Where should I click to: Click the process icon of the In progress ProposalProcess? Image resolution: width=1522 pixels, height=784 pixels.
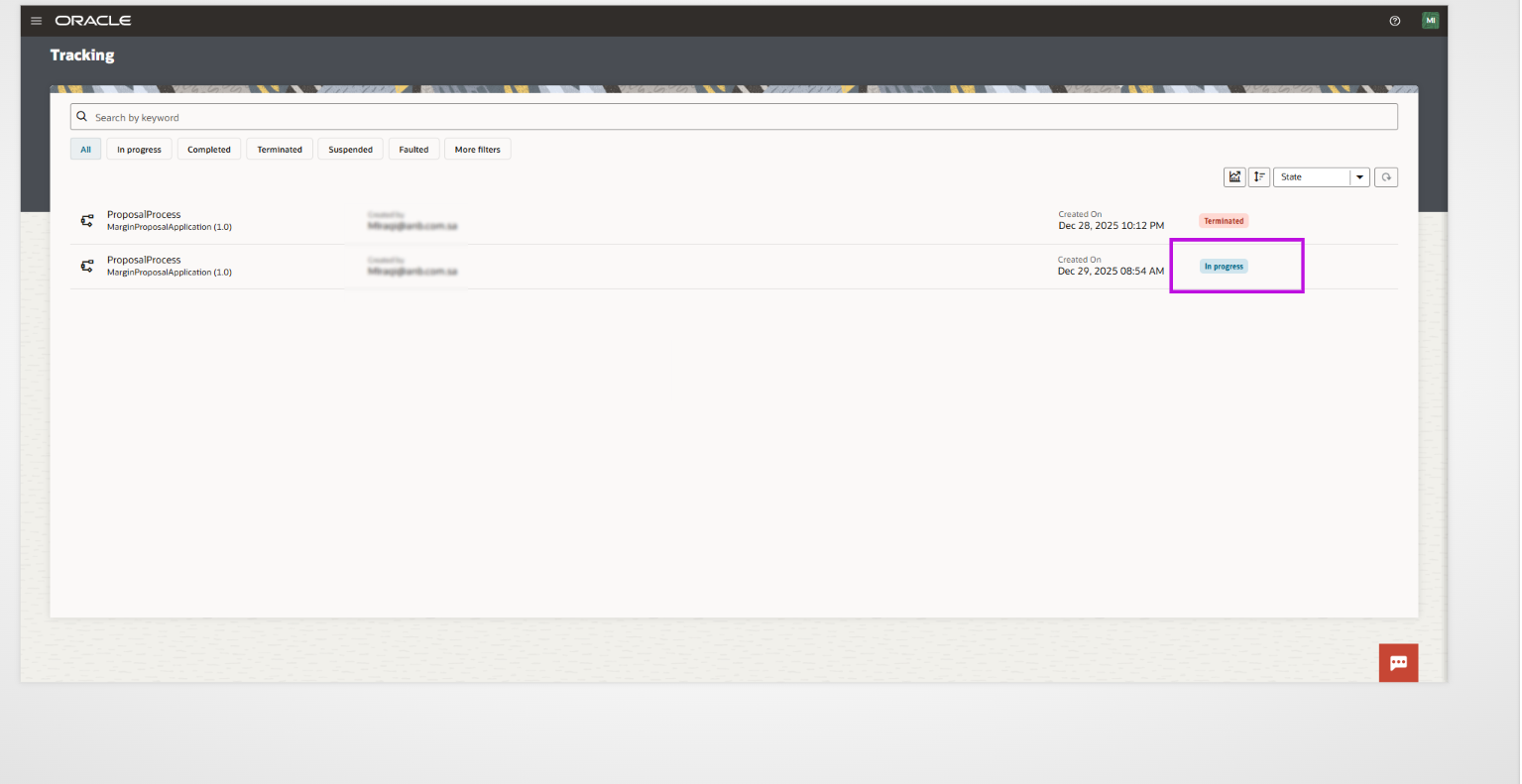pos(87,267)
